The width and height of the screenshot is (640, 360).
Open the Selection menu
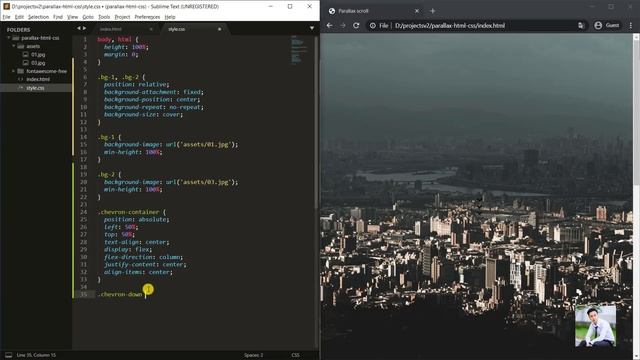pos(38,17)
